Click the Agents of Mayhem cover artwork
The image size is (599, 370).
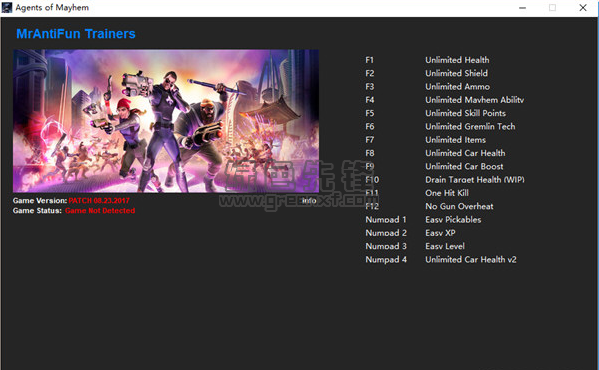click(x=166, y=121)
